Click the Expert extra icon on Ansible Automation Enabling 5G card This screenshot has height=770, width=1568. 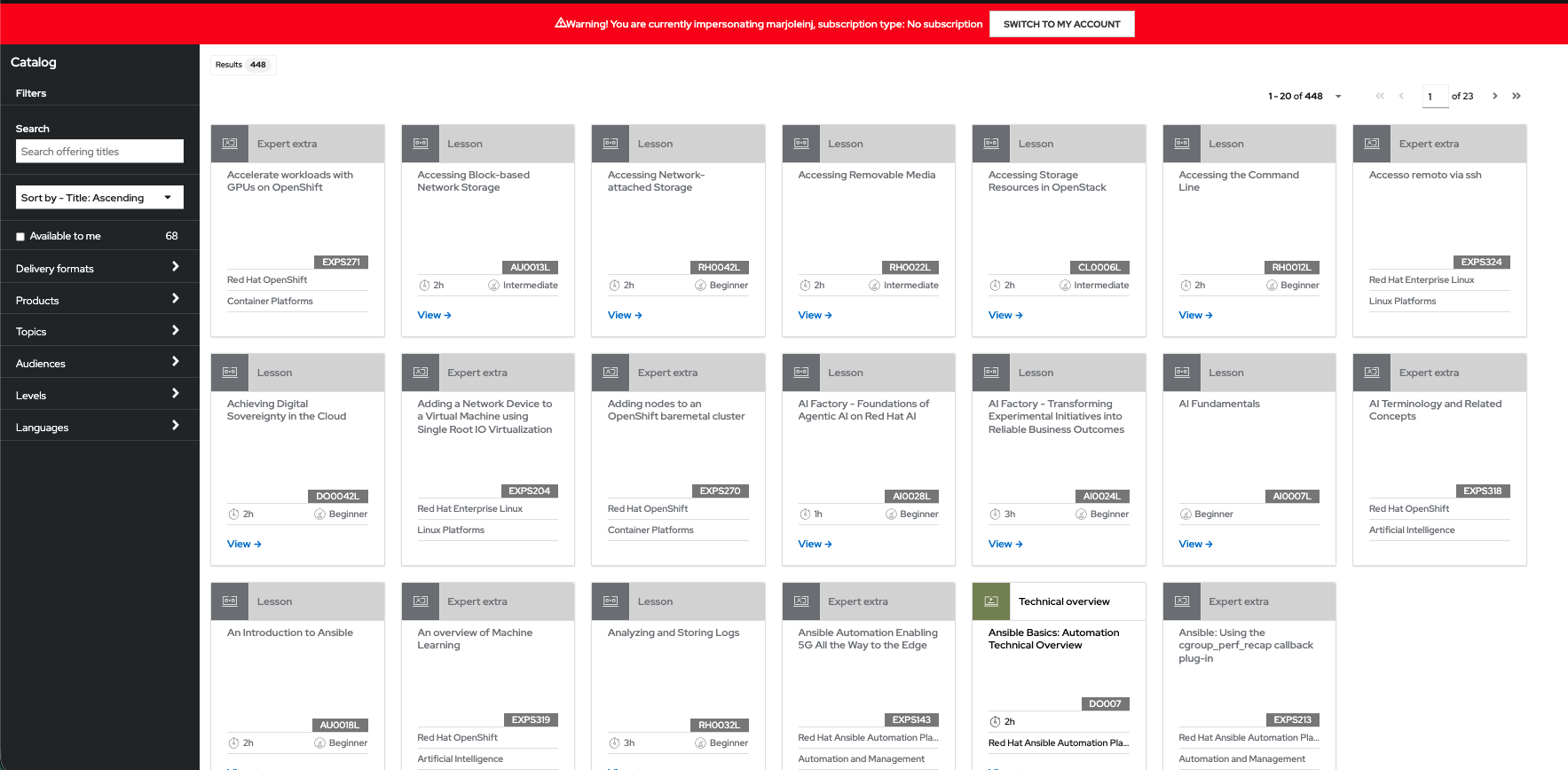(801, 601)
